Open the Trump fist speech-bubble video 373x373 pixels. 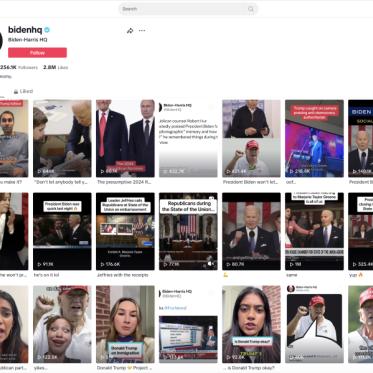coord(314,324)
